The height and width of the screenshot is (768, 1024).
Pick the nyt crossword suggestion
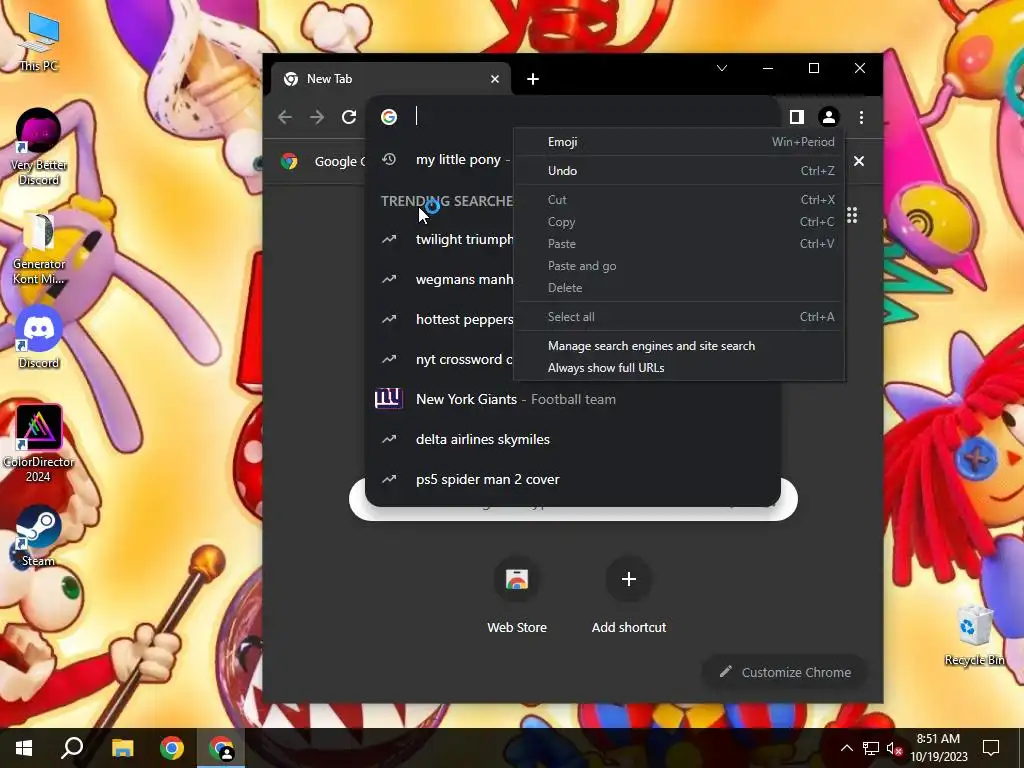[x=440, y=359]
